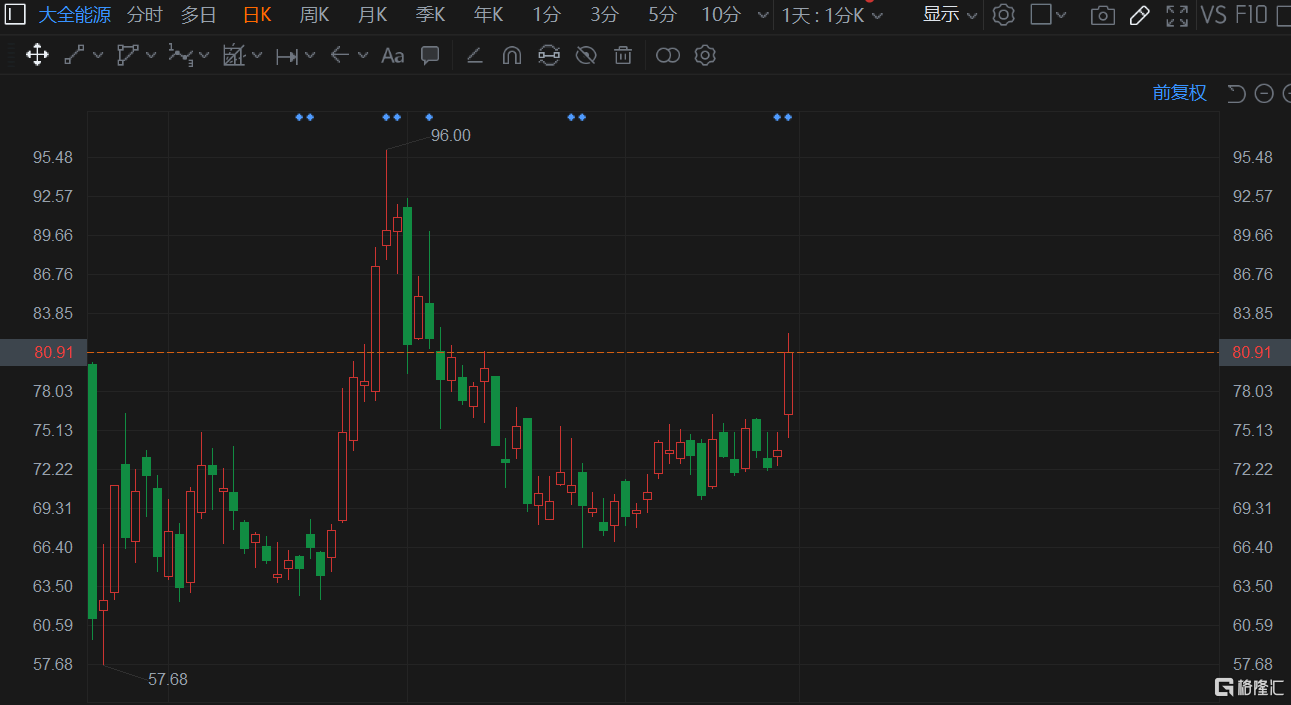Expand arrow tool options dropdown
The width and height of the screenshot is (1291, 705).
click(362, 56)
